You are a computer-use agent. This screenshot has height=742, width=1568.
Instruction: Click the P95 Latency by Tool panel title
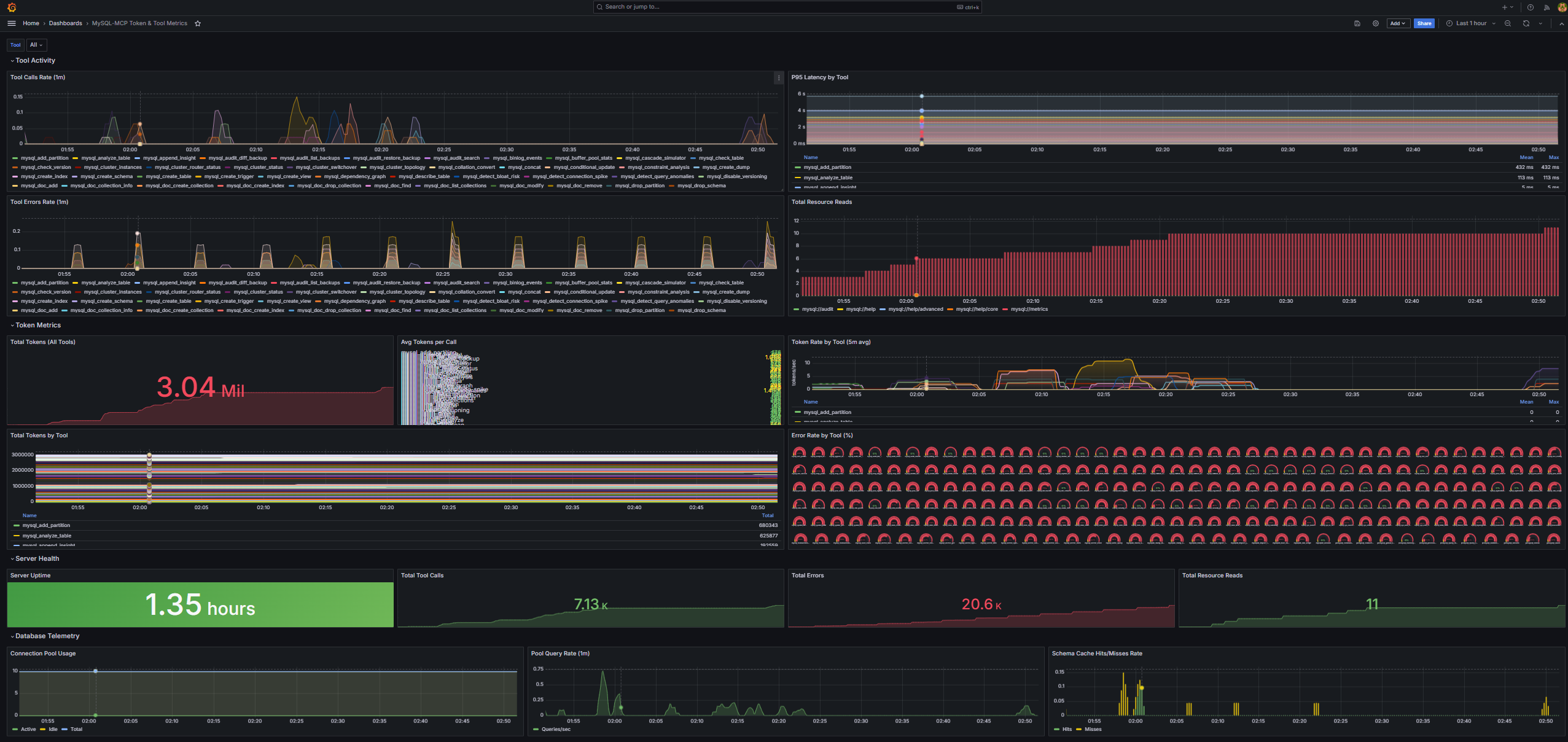[819, 77]
